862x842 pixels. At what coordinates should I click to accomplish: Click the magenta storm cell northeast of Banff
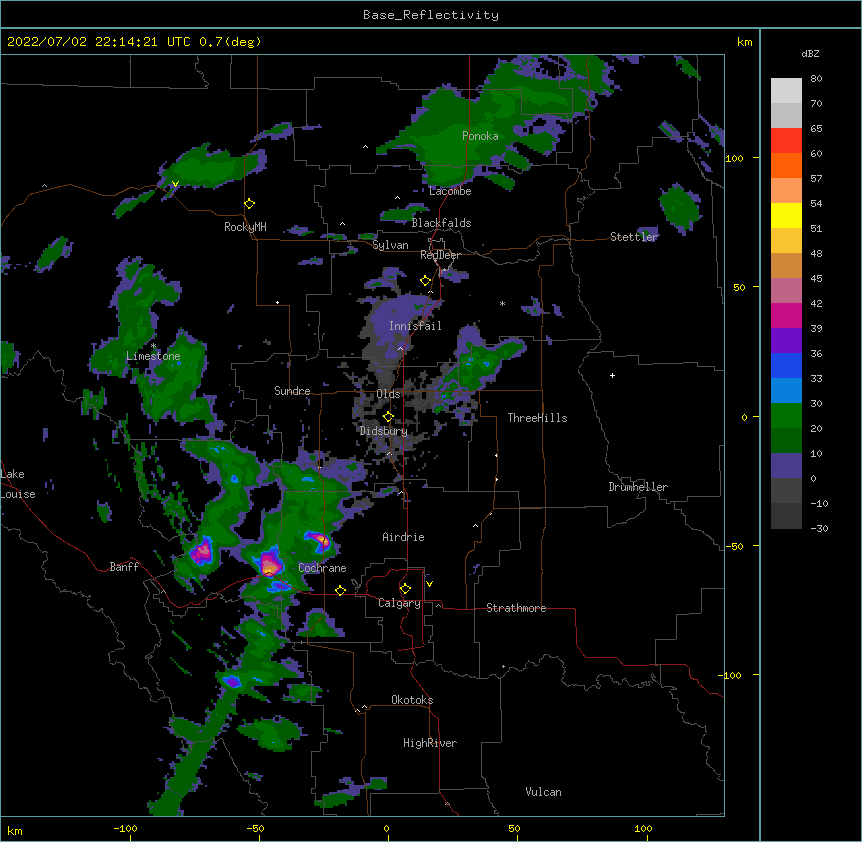pyautogui.click(x=202, y=551)
